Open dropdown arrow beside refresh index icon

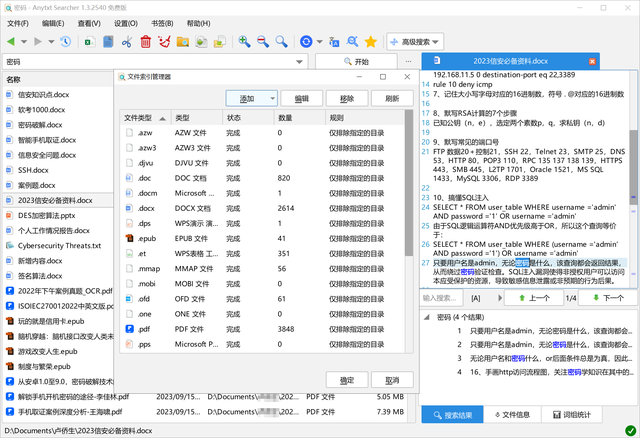(320, 42)
